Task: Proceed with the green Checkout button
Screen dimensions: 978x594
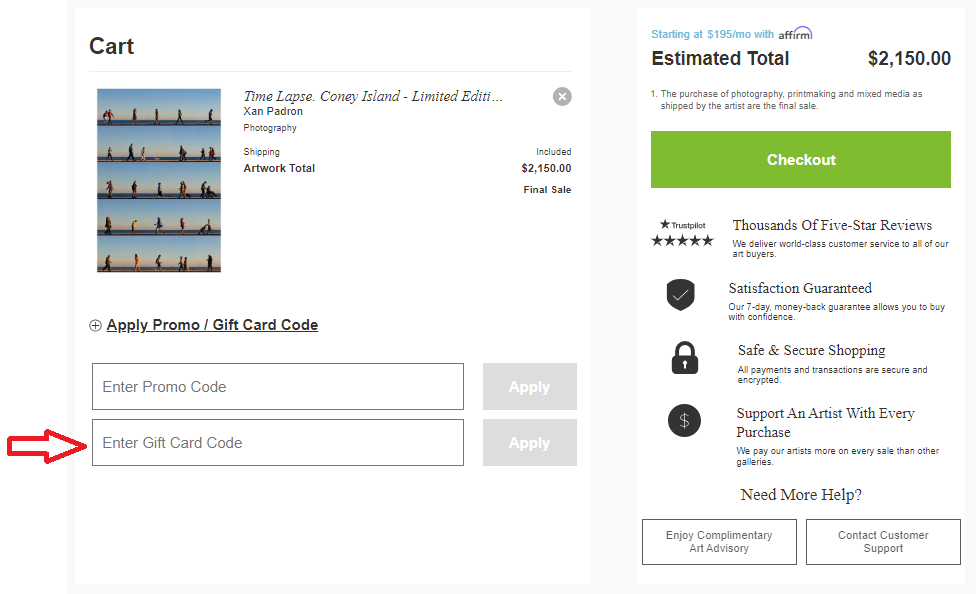Action: 800,159
